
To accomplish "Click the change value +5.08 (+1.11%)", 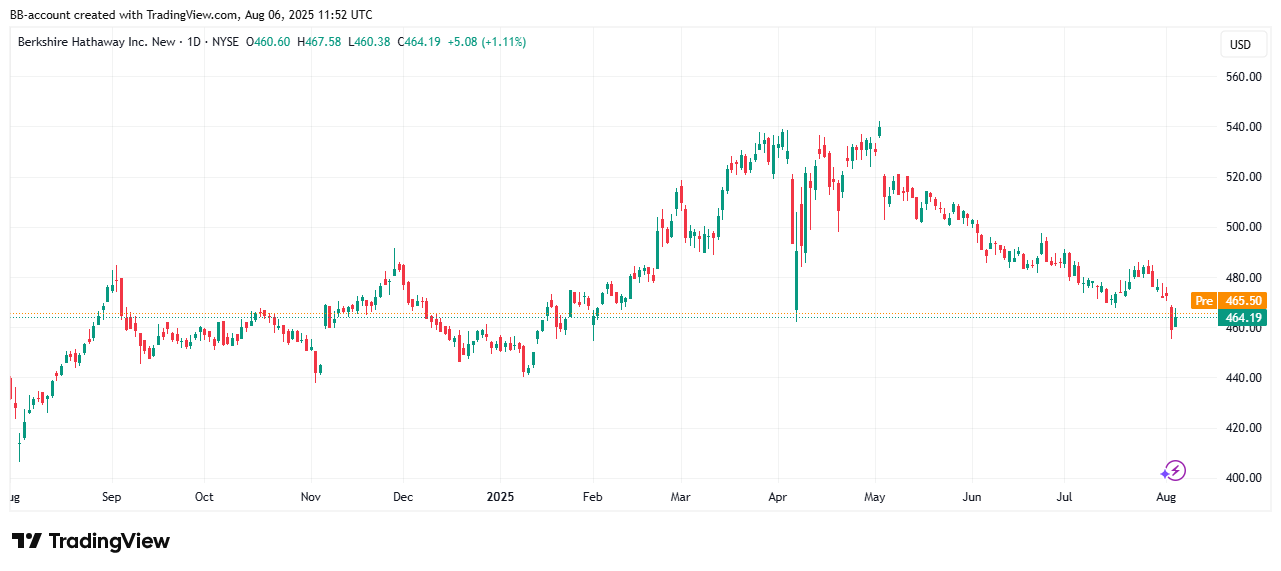I will tap(486, 42).
